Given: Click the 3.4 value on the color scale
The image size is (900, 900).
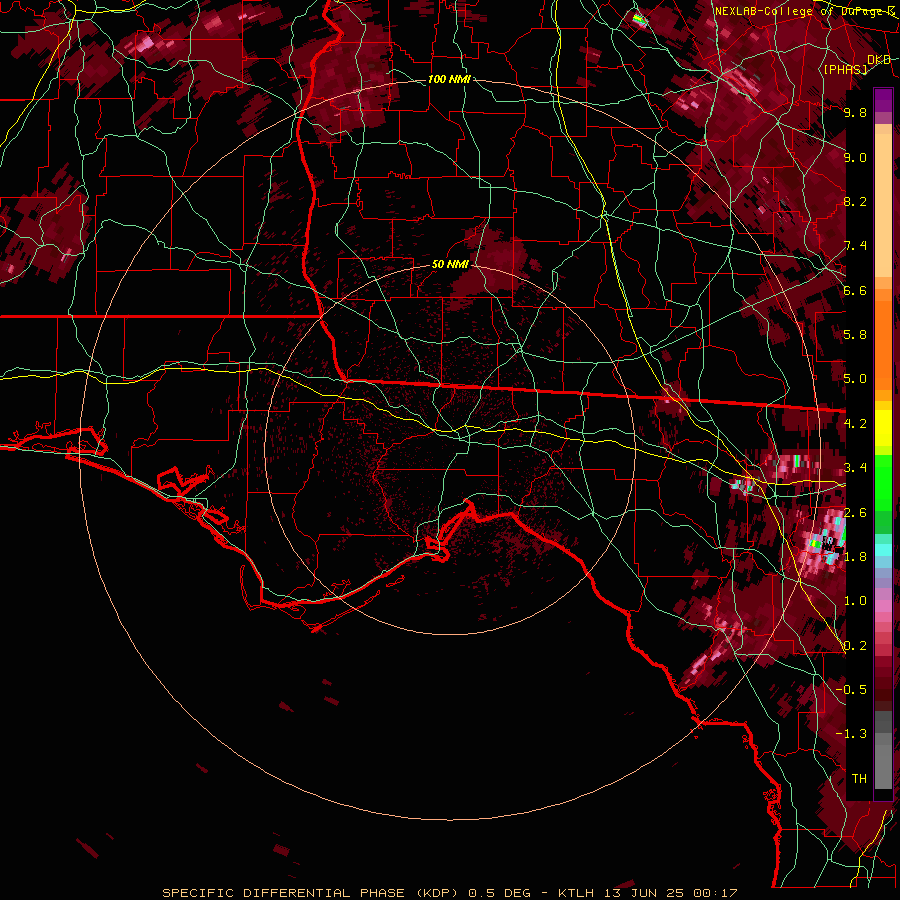Looking at the screenshot, I should coord(855,468).
